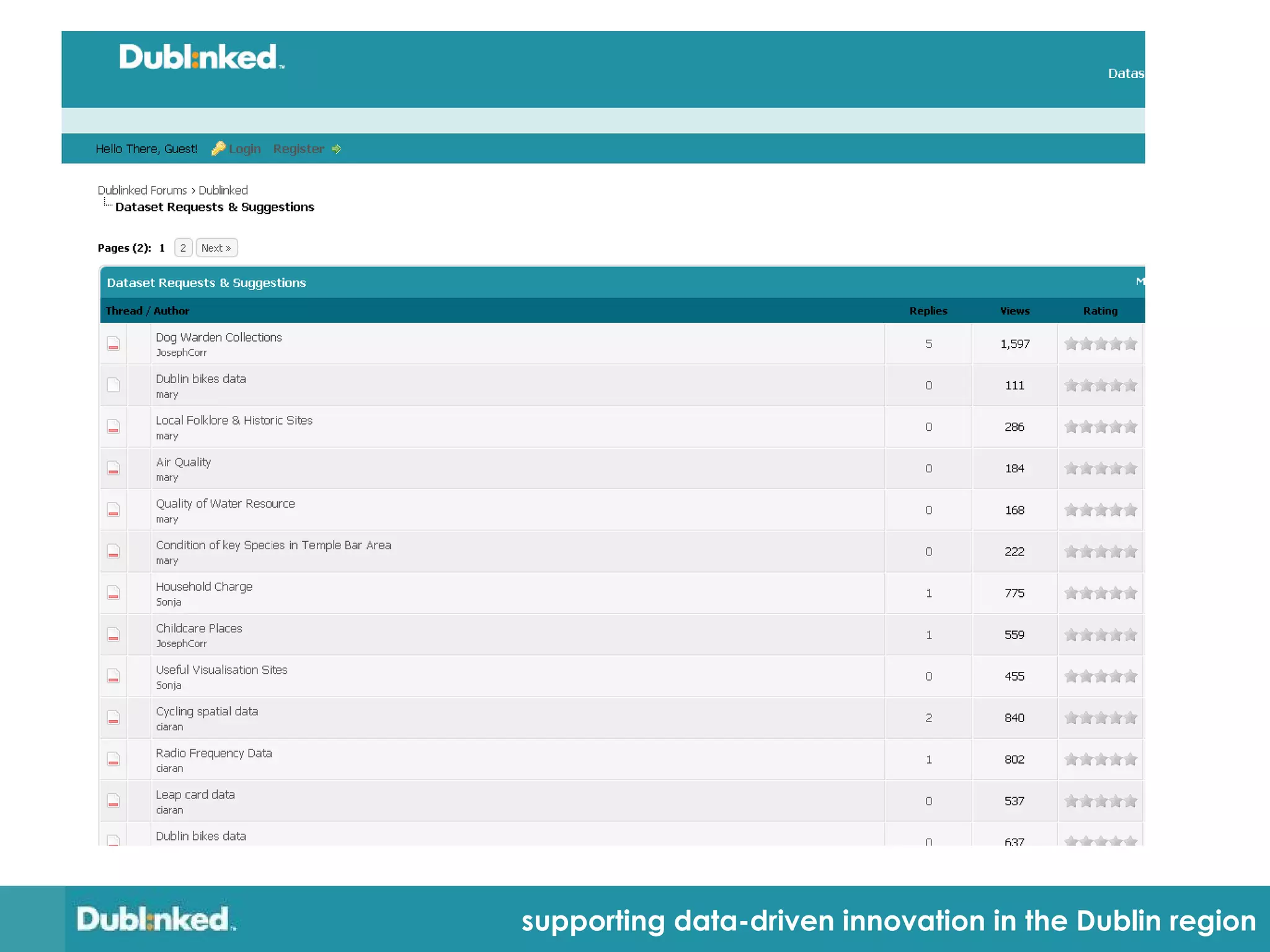Click the thread icon for Radio Frequency Data
1270x952 pixels.
pos(113,759)
